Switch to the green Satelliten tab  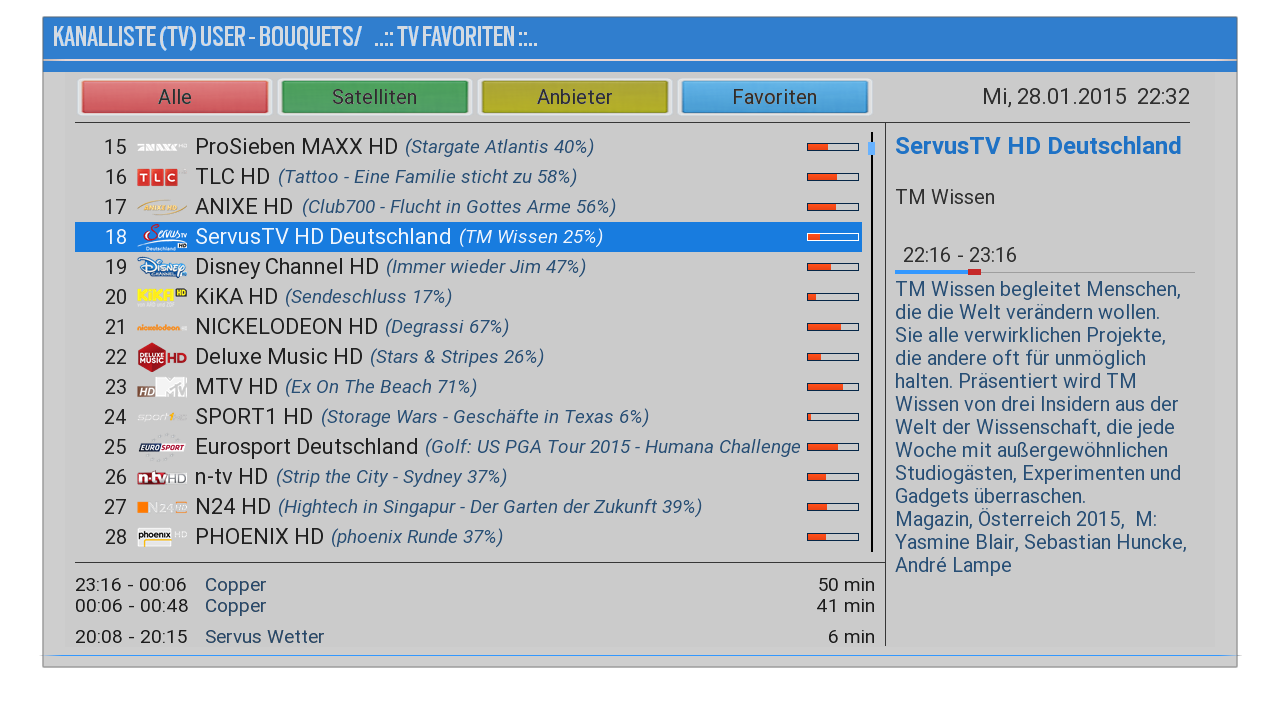click(x=374, y=97)
